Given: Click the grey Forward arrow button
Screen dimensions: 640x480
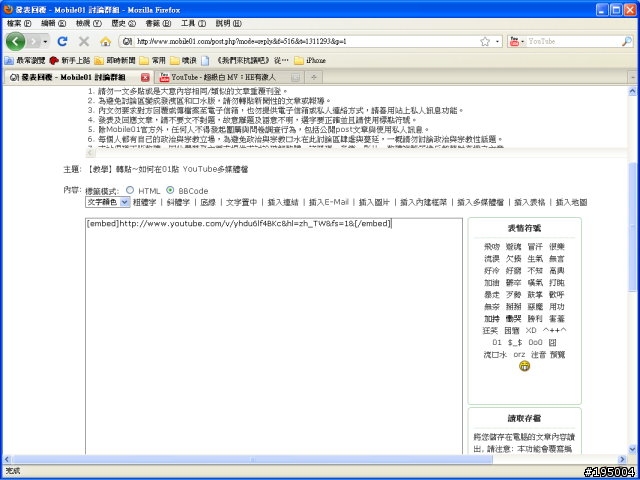Looking at the screenshot, I should (x=34, y=41).
